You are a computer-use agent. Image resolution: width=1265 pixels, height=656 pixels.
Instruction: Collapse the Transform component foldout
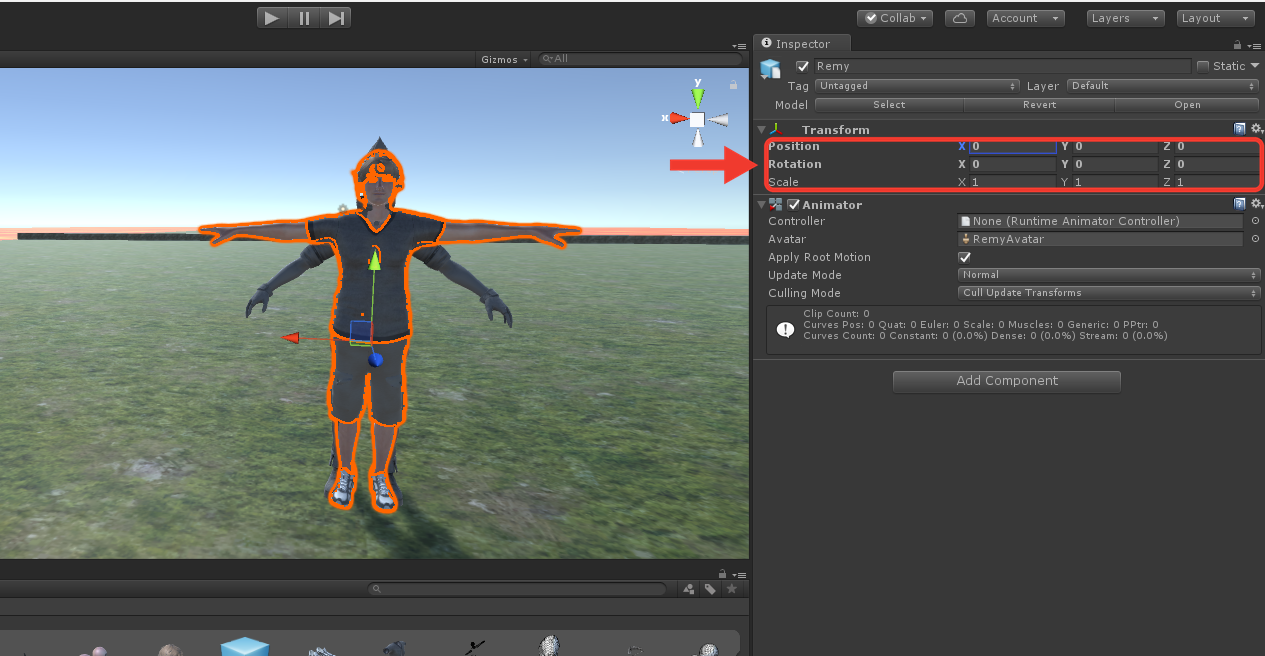[762, 130]
